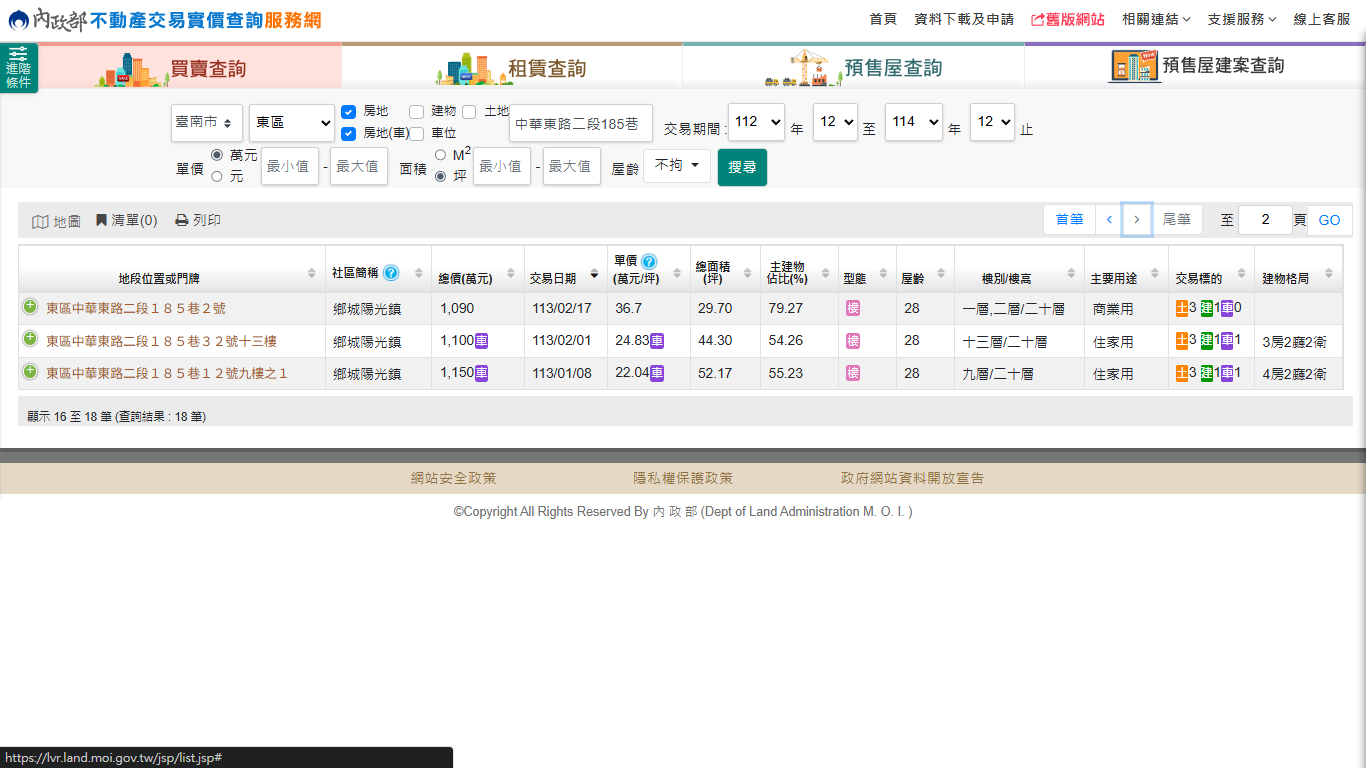The width and height of the screenshot is (1366, 768).
Task: Open the start year 112 dropdown
Action: [756, 122]
